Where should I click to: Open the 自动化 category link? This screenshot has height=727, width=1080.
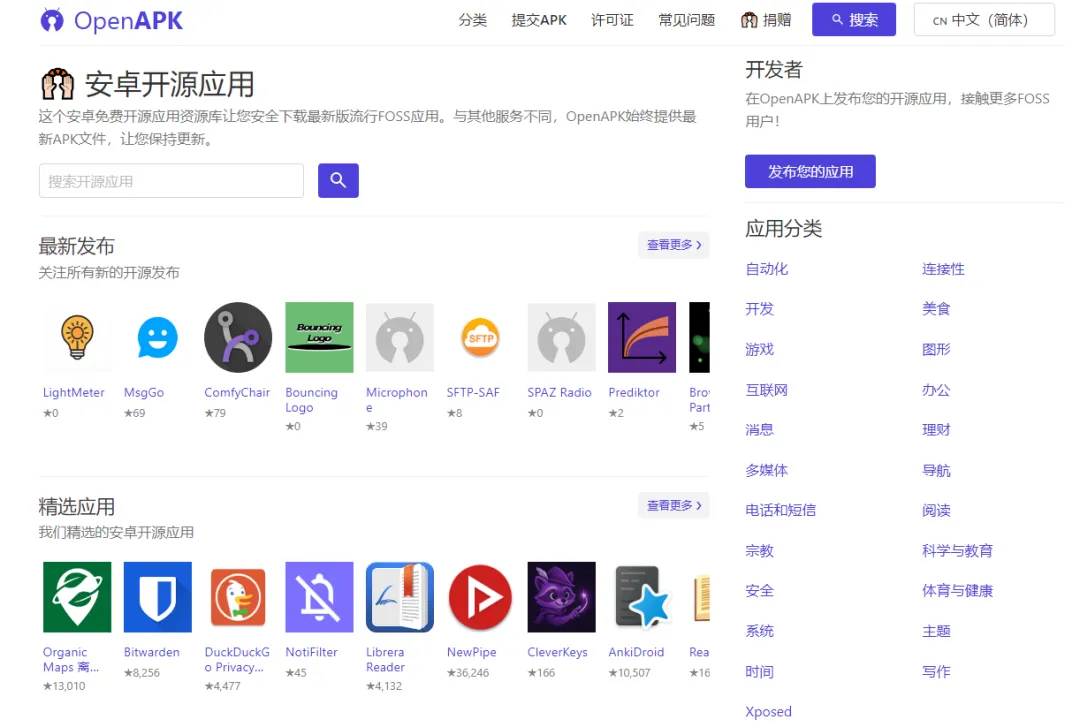coord(767,269)
